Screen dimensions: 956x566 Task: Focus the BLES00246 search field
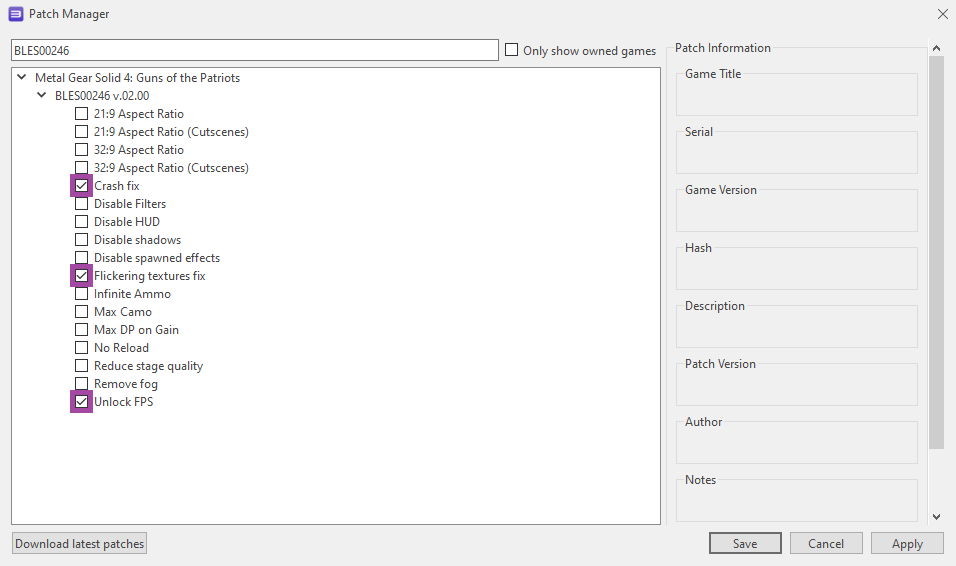[254, 50]
